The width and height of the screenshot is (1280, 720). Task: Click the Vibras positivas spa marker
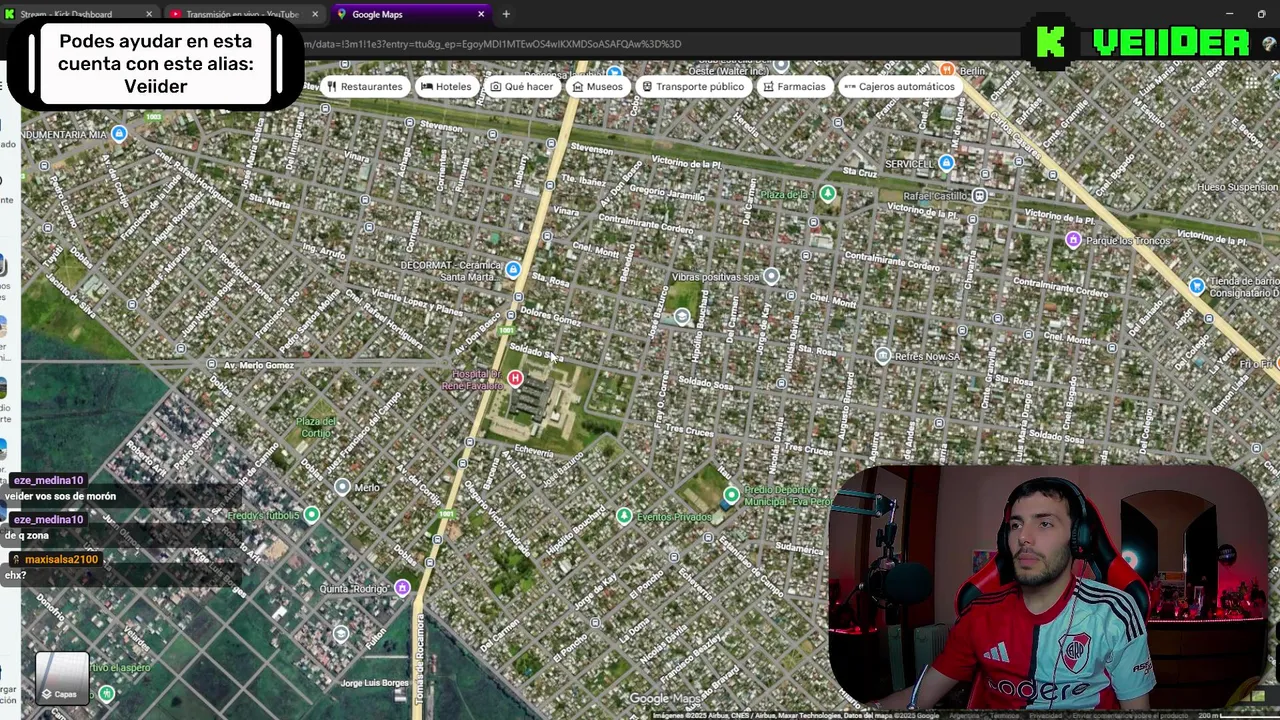[771, 276]
